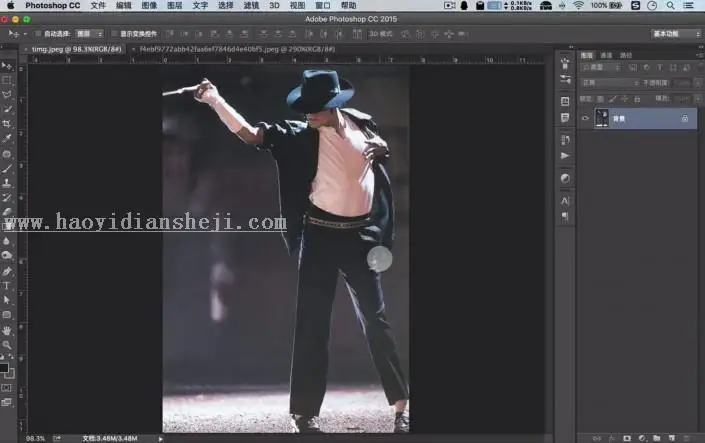
Task: Open the Adjustments panel icon
Action: click(x=565, y=179)
